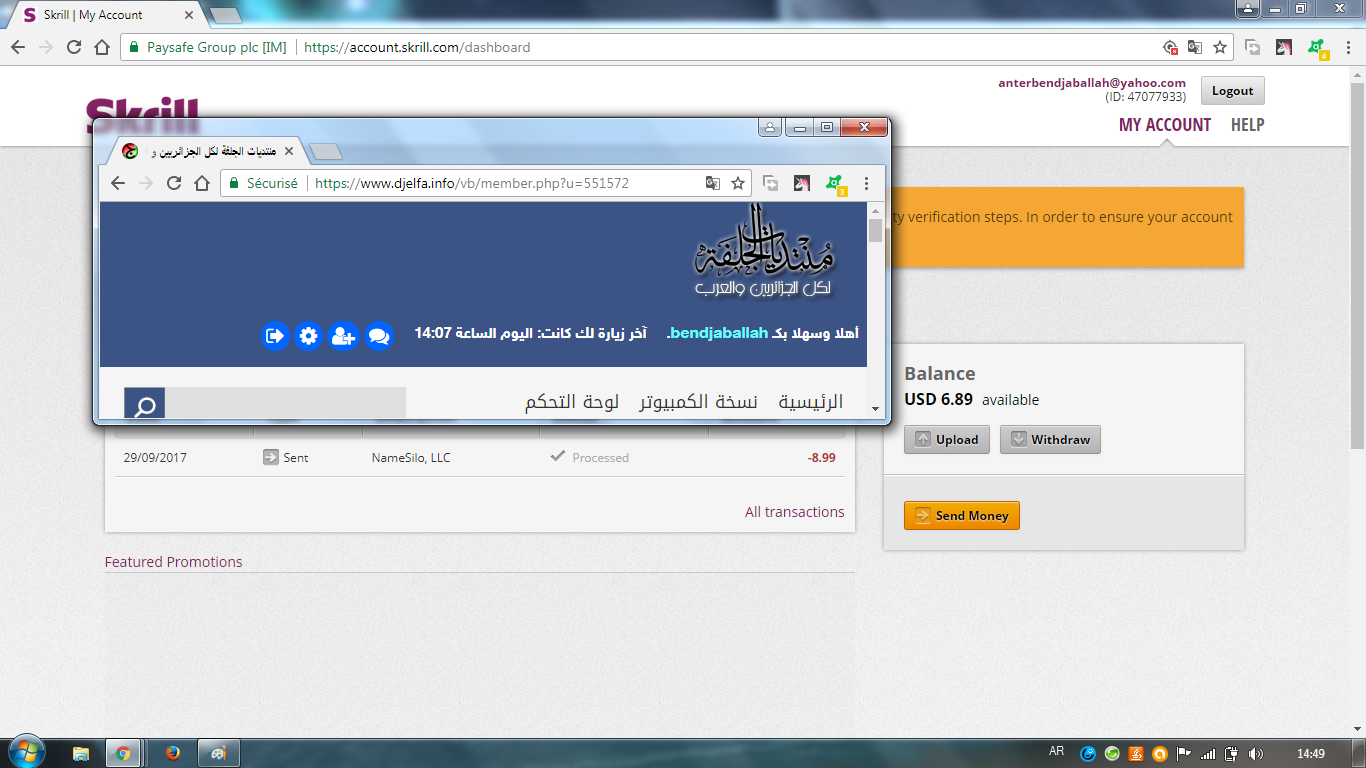Click translate icon in Skrill address bar
Image resolution: width=1366 pixels, height=768 pixels.
click(x=1195, y=47)
